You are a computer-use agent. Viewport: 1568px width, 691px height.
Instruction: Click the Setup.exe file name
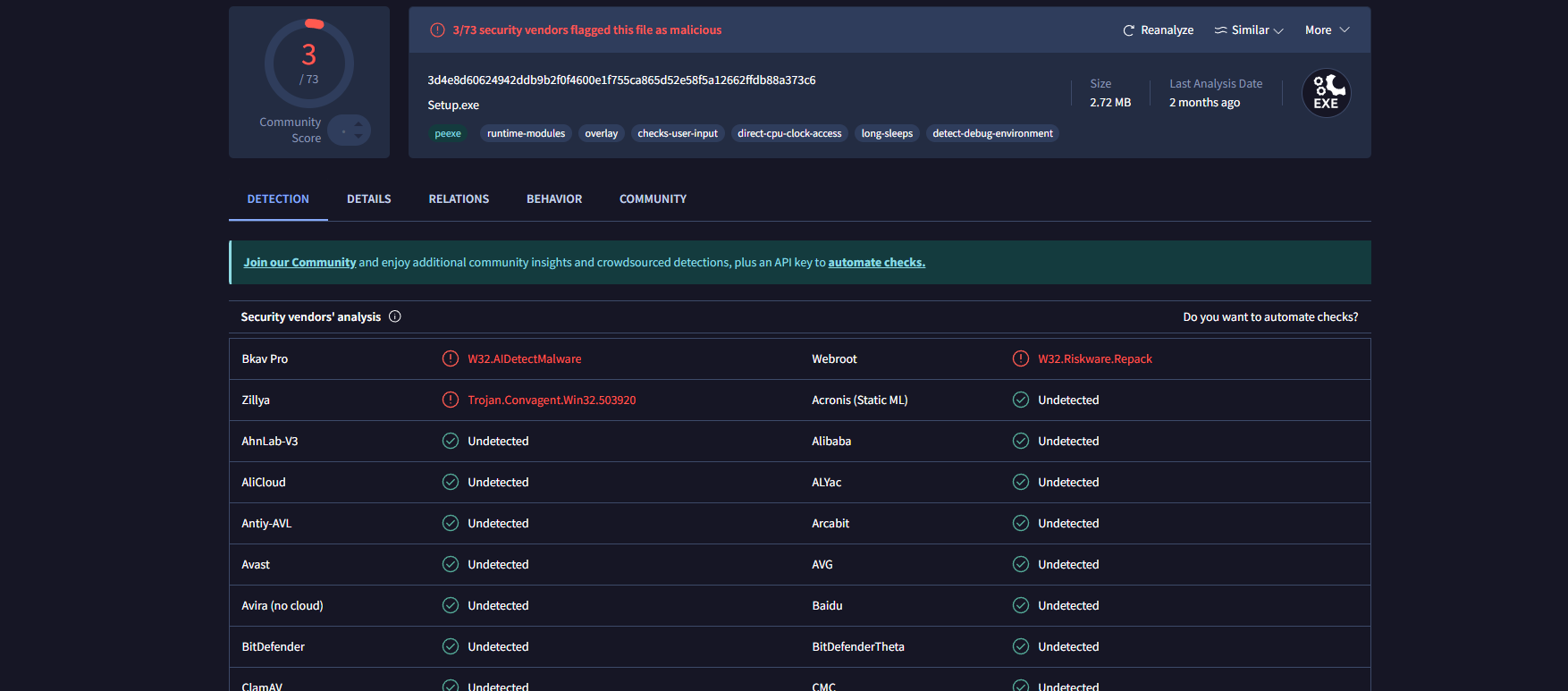click(453, 105)
